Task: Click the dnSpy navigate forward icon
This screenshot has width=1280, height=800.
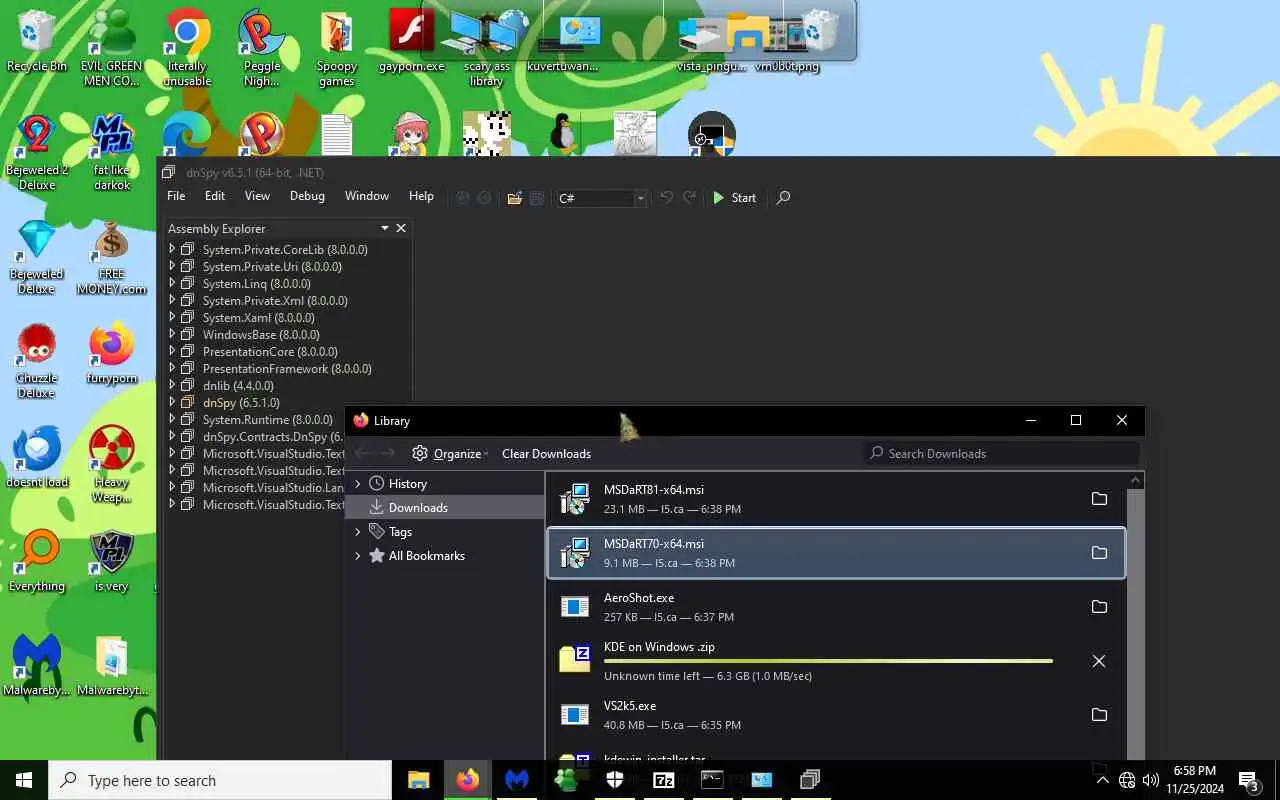Action: [484, 198]
